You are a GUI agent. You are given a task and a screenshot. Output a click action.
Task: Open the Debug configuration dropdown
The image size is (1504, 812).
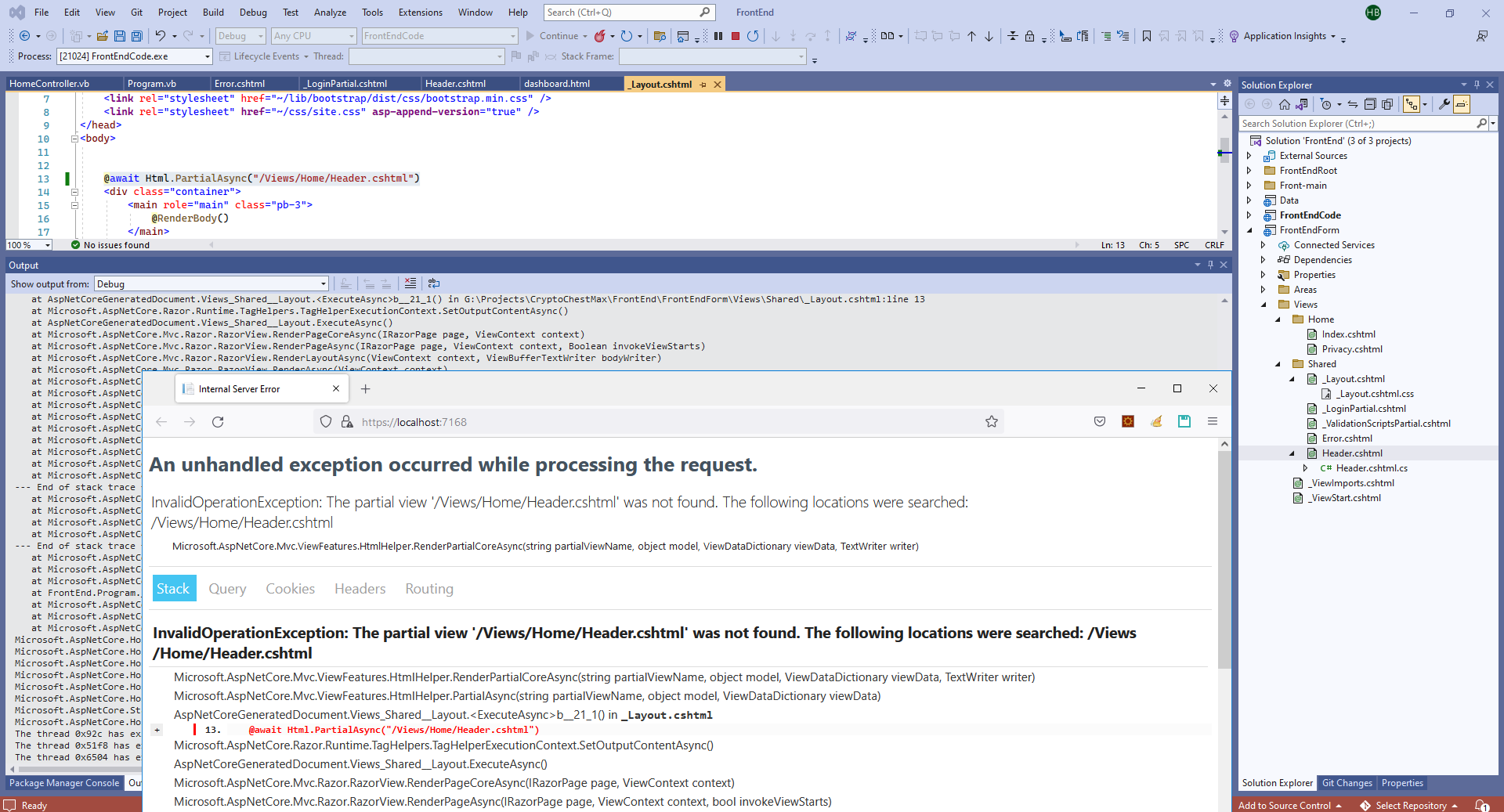tap(240, 36)
